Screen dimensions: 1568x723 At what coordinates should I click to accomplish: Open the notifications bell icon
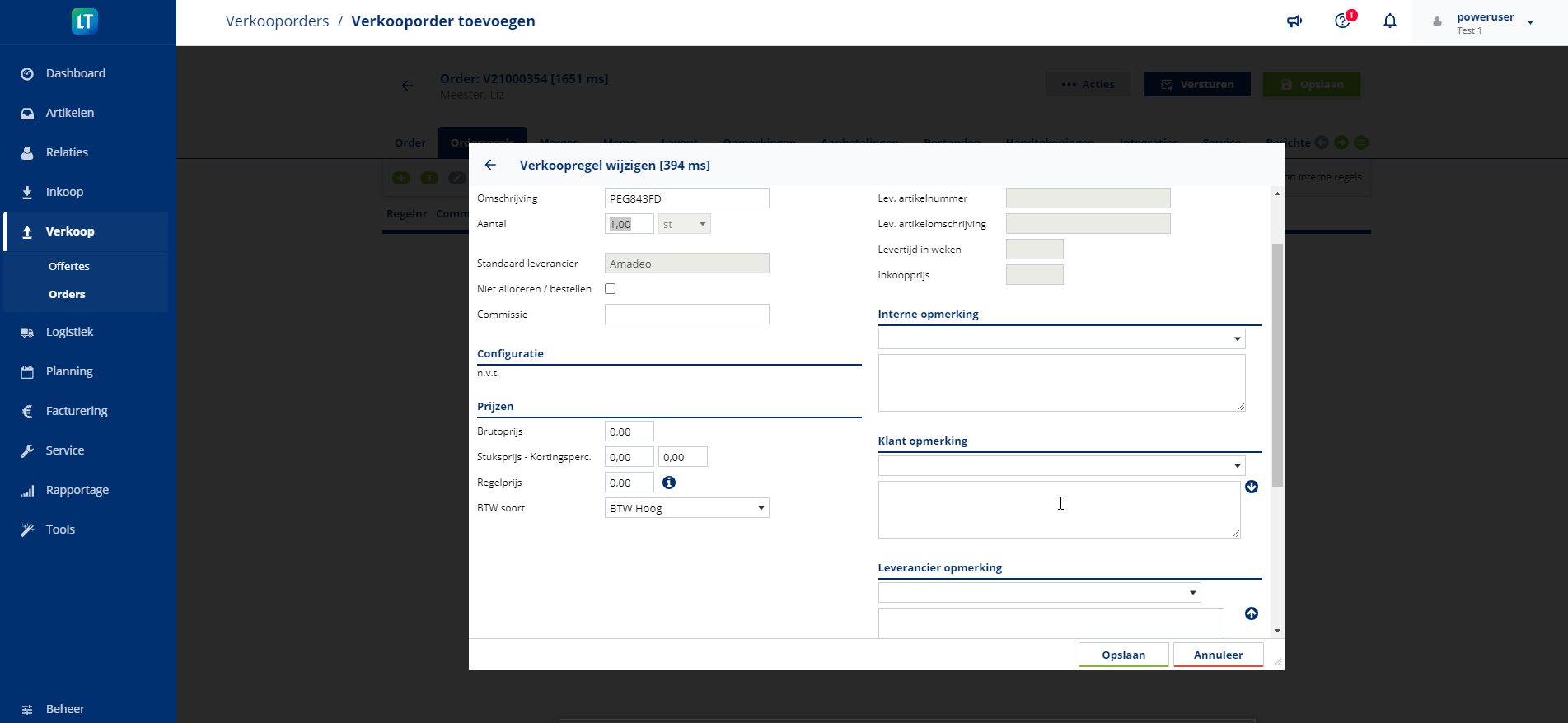pos(1390,21)
